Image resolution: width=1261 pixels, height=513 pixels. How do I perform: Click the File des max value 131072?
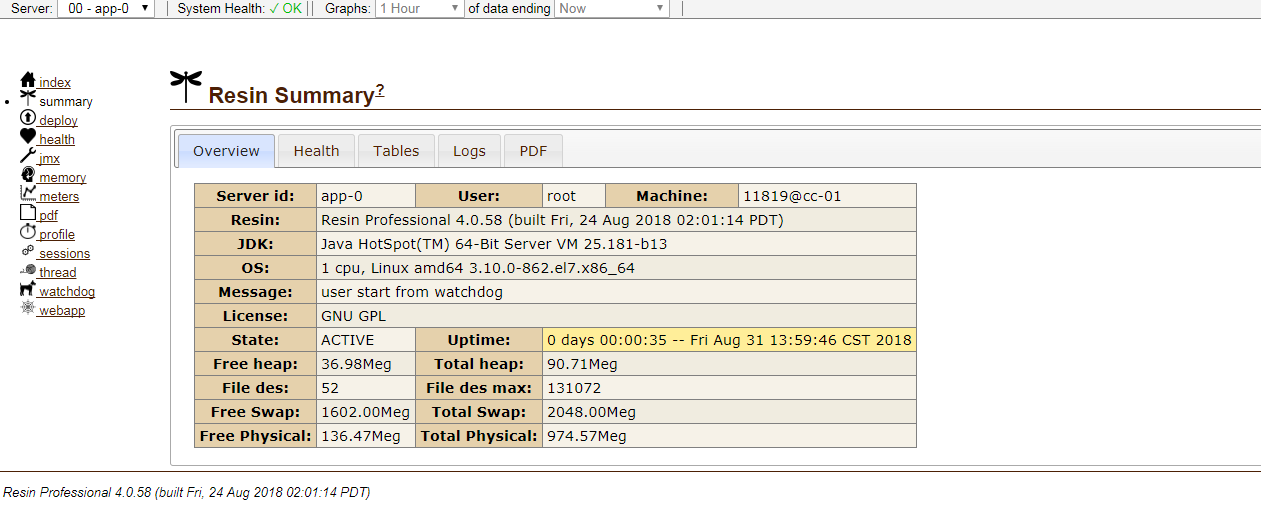(x=729, y=388)
